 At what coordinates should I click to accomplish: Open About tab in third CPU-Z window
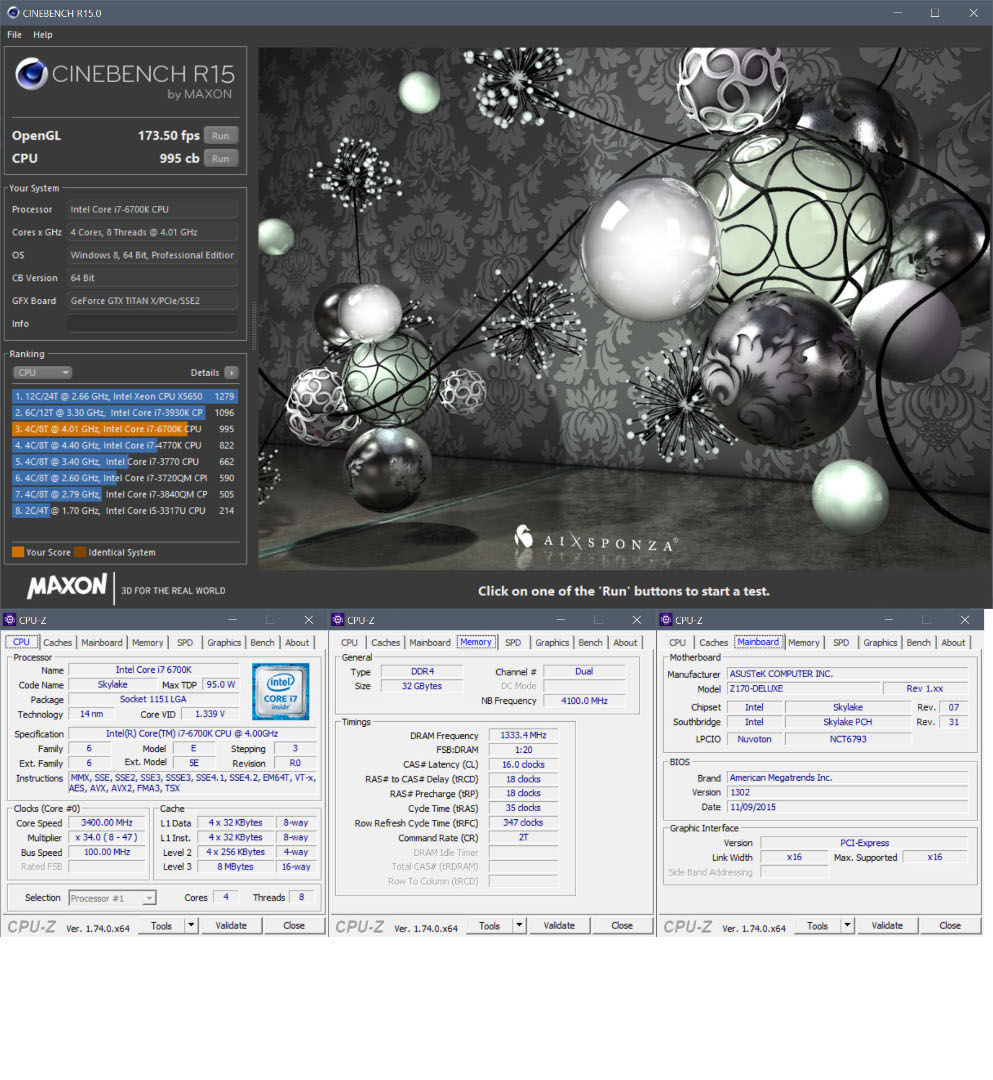(953, 643)
